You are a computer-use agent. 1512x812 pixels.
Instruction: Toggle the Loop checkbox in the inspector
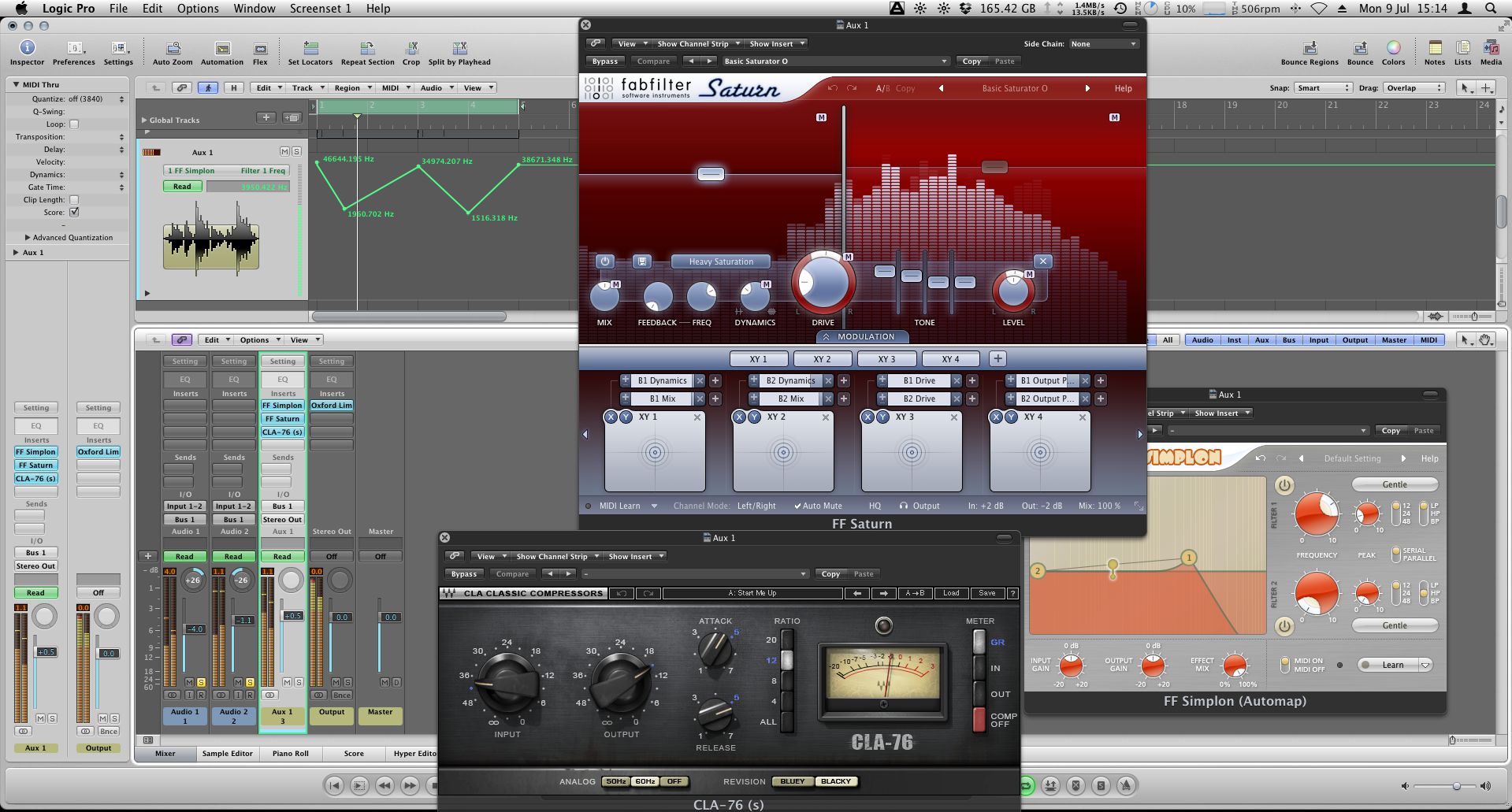click(74, 124)
